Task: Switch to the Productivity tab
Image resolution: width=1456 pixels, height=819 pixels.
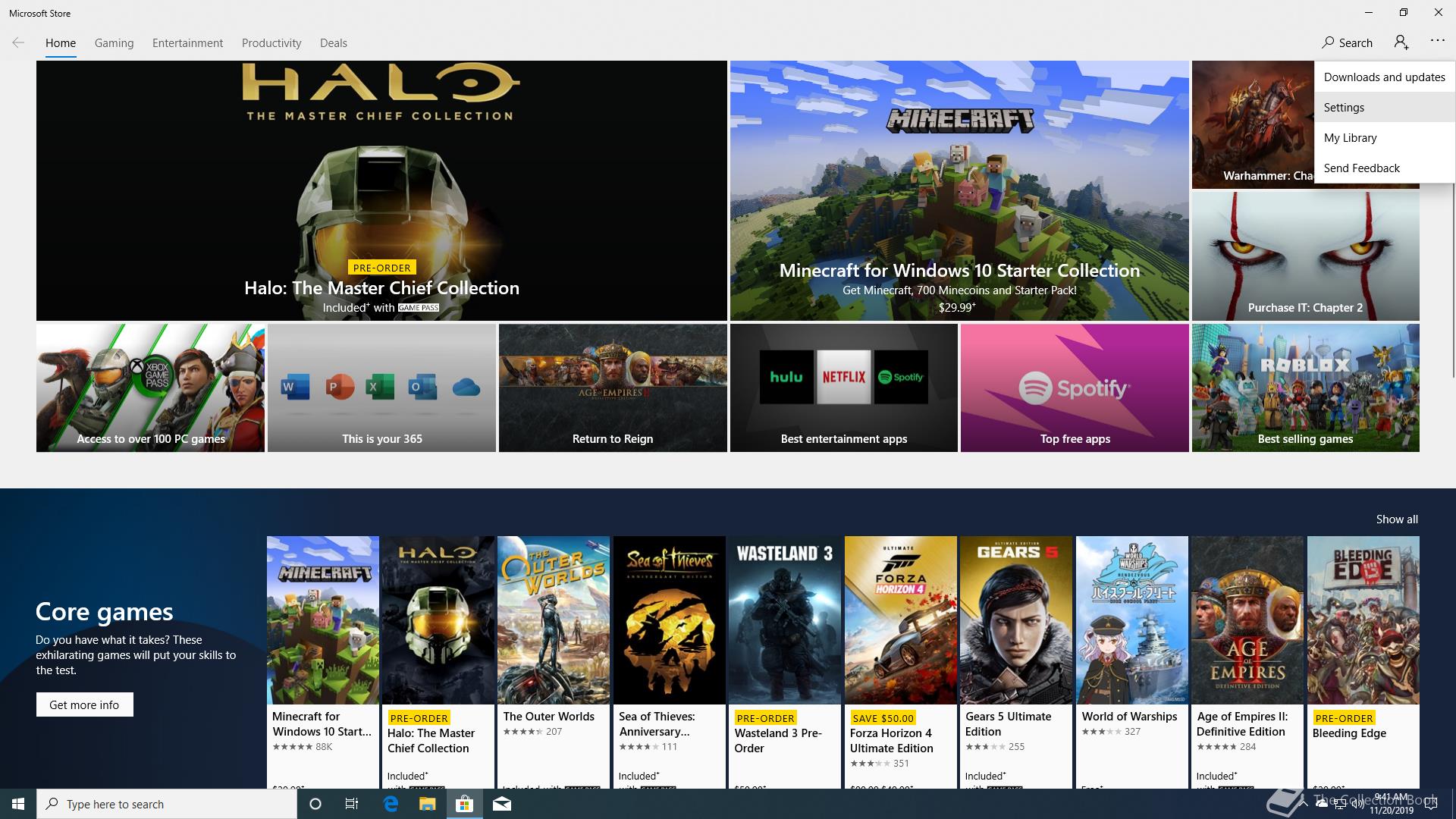Action: tap(271, 43)
